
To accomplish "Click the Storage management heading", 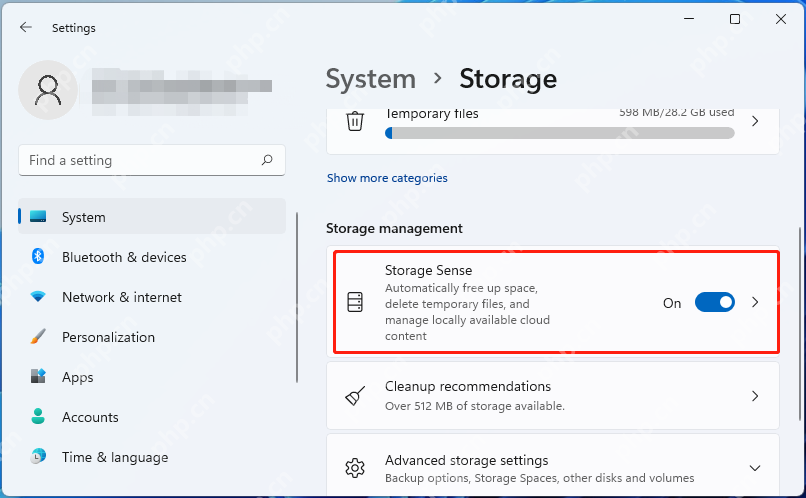I will pyautogui.click(x=394, y=228).
